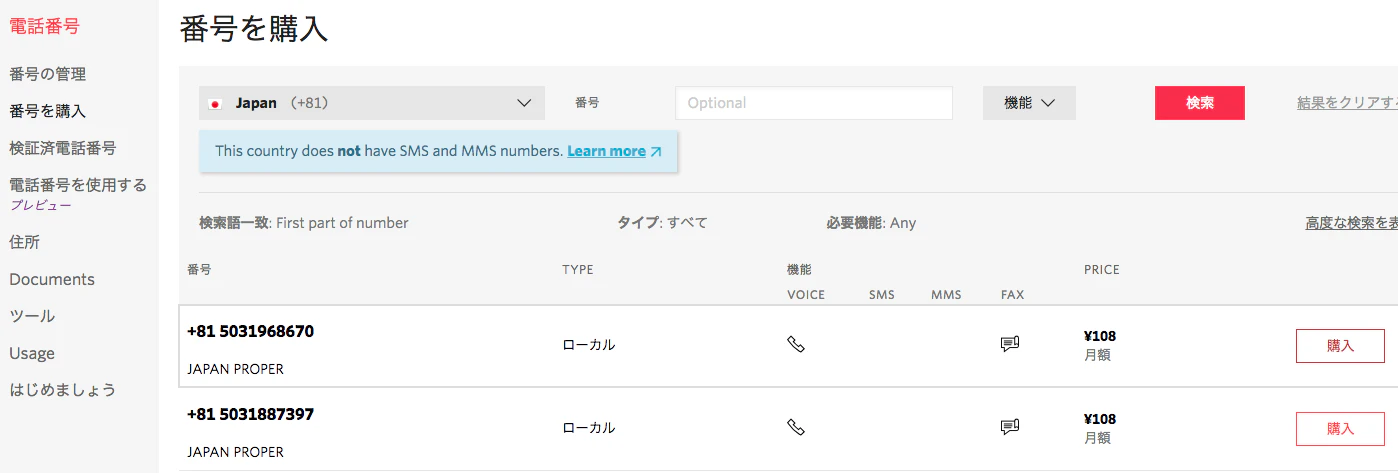Open はじめましょう in sidebar

pos(62,390)
